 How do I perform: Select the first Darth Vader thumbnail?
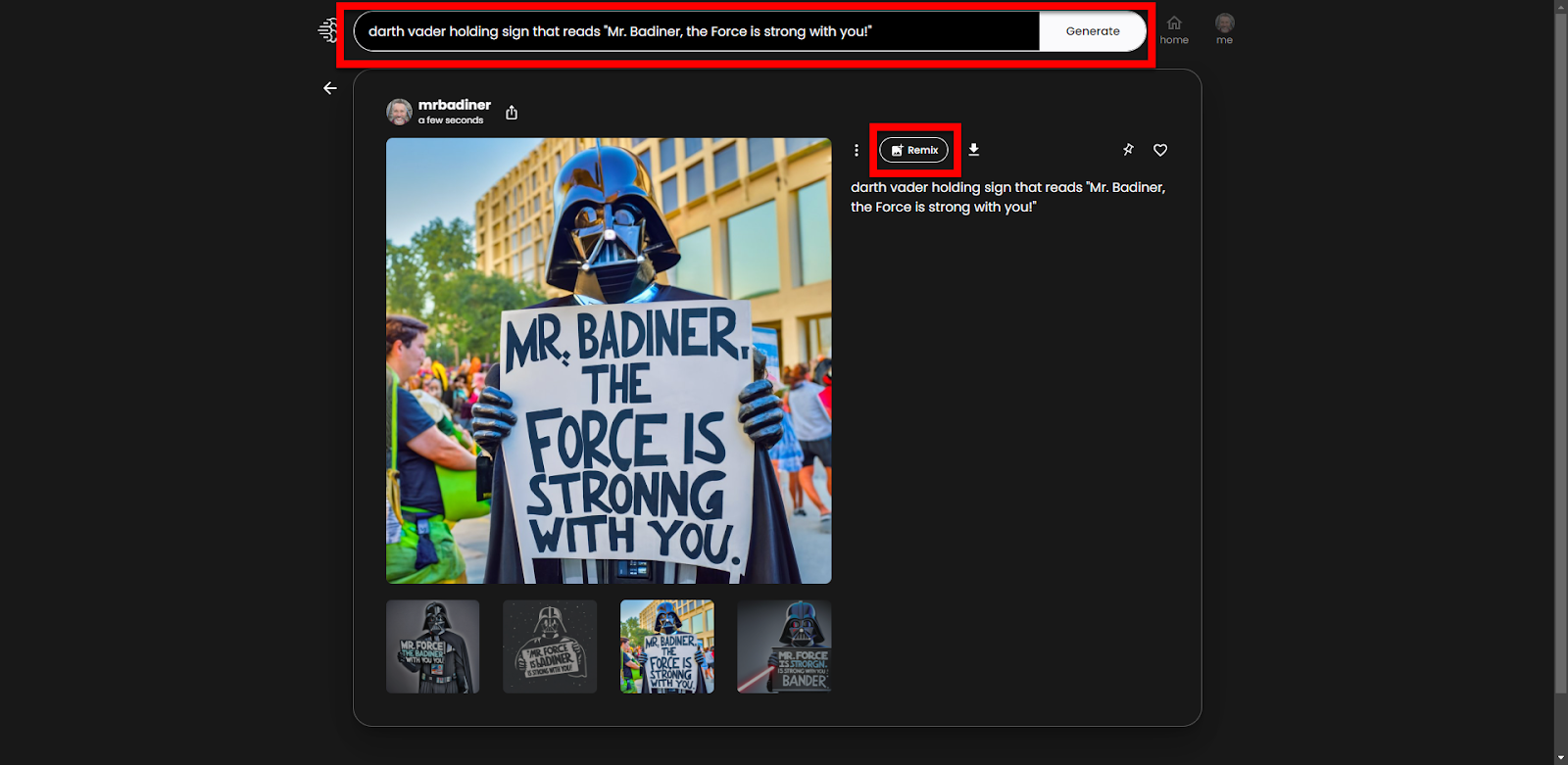pos(433,646)
